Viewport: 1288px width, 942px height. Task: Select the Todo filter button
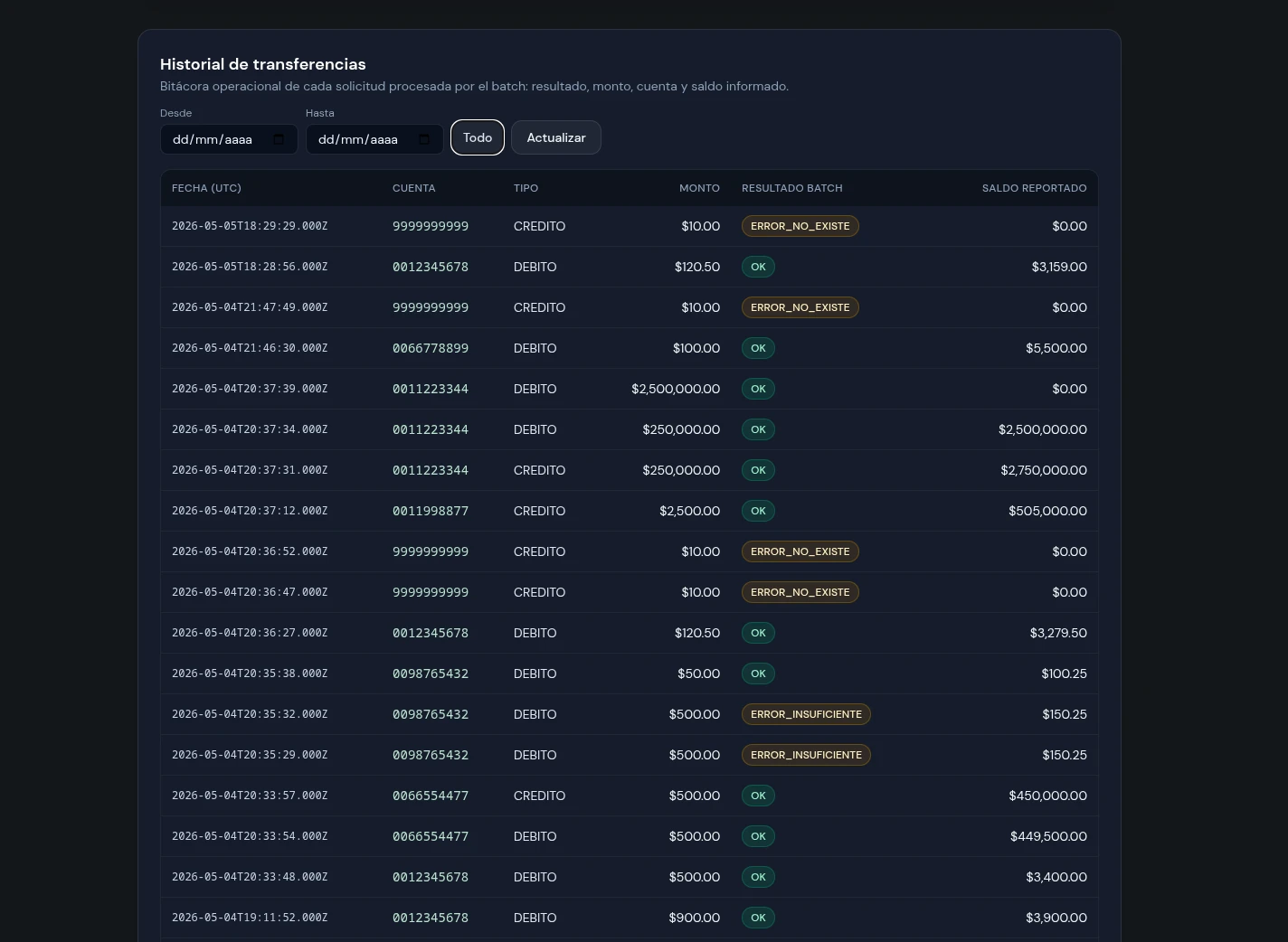click(x=478, y=137)
